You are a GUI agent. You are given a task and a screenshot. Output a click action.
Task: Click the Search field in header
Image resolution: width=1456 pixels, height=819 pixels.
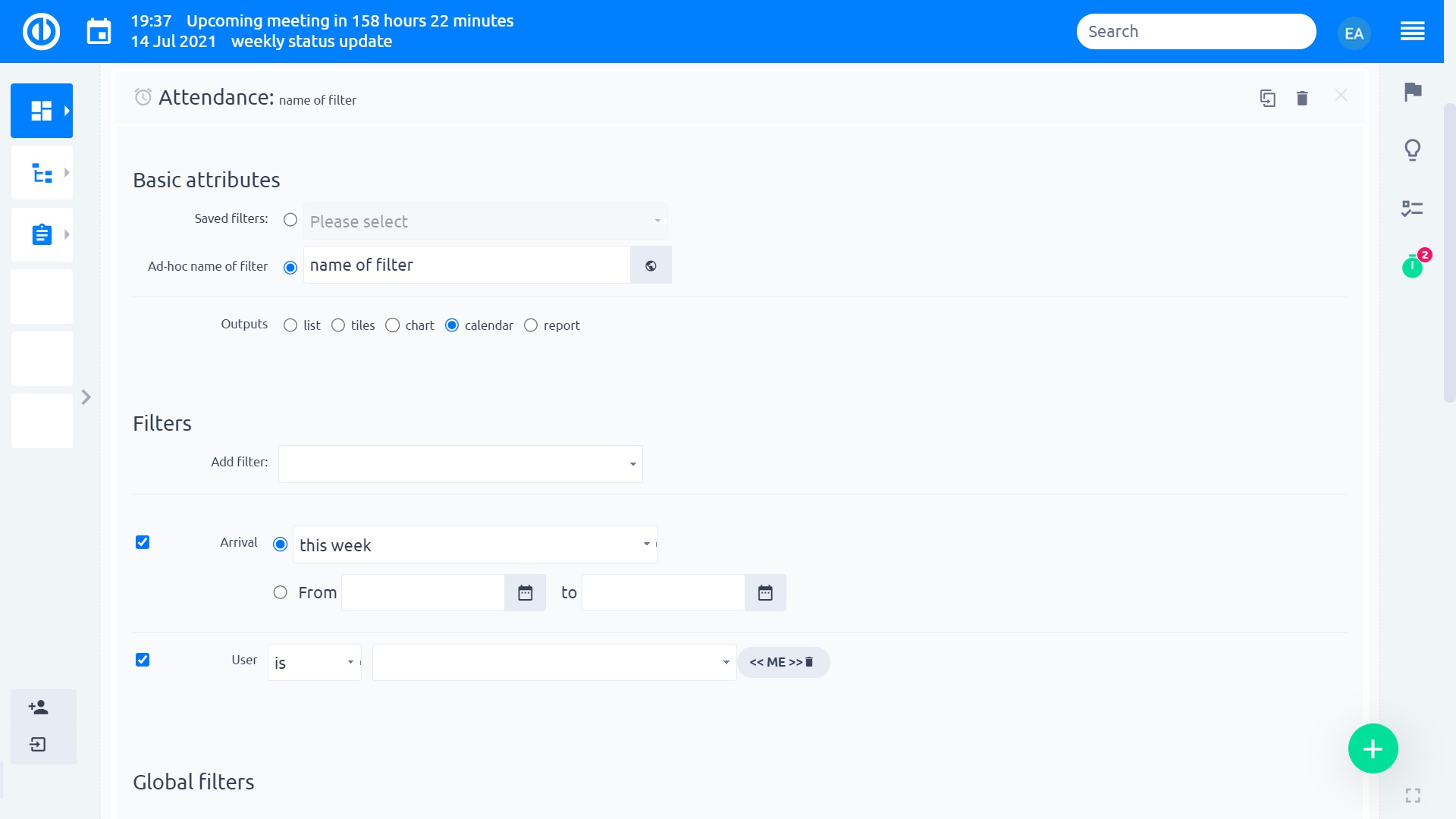tap(1196, 32)
